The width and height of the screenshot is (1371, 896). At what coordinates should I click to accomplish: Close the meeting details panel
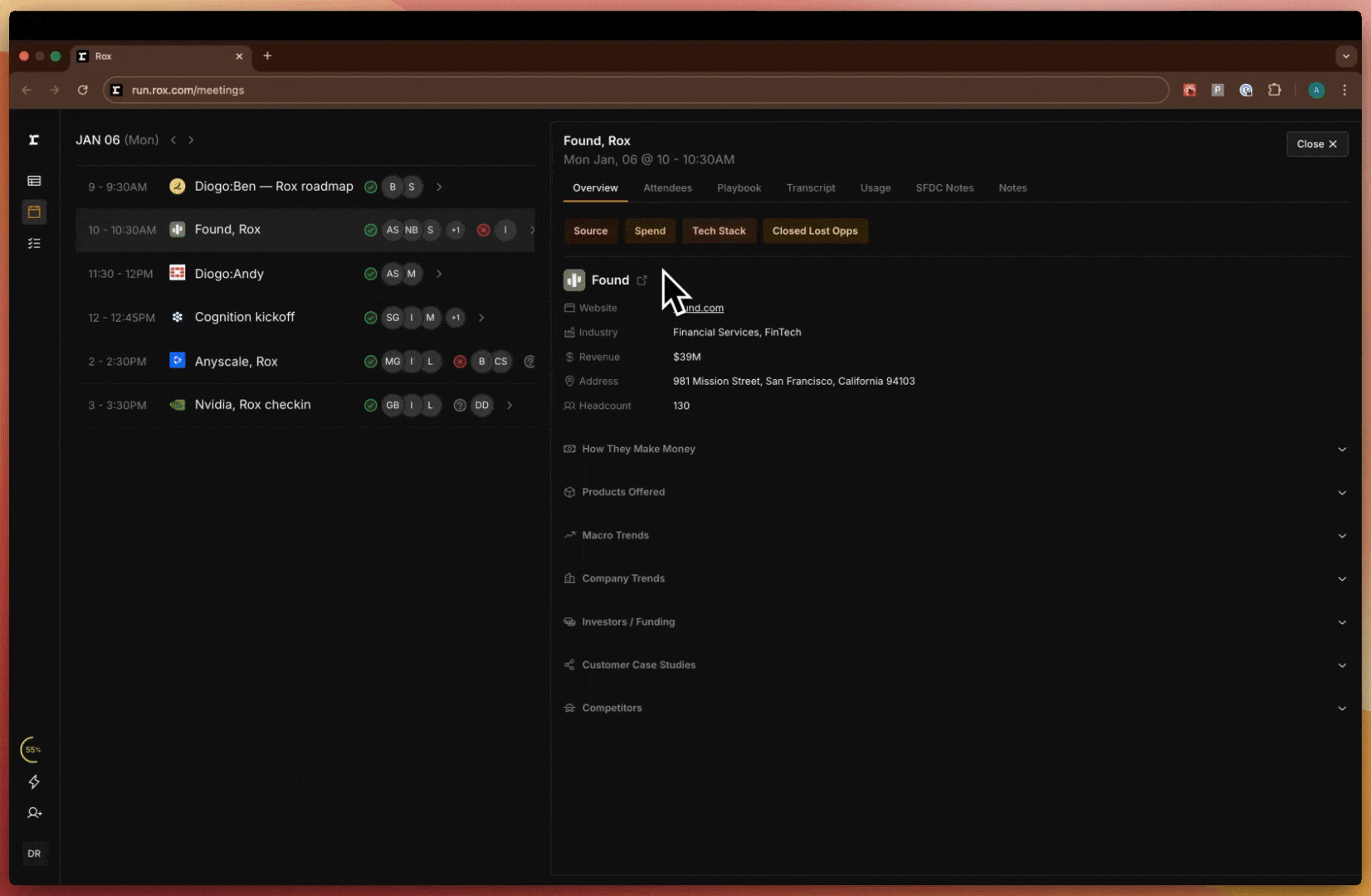[x=1316, y=144]
